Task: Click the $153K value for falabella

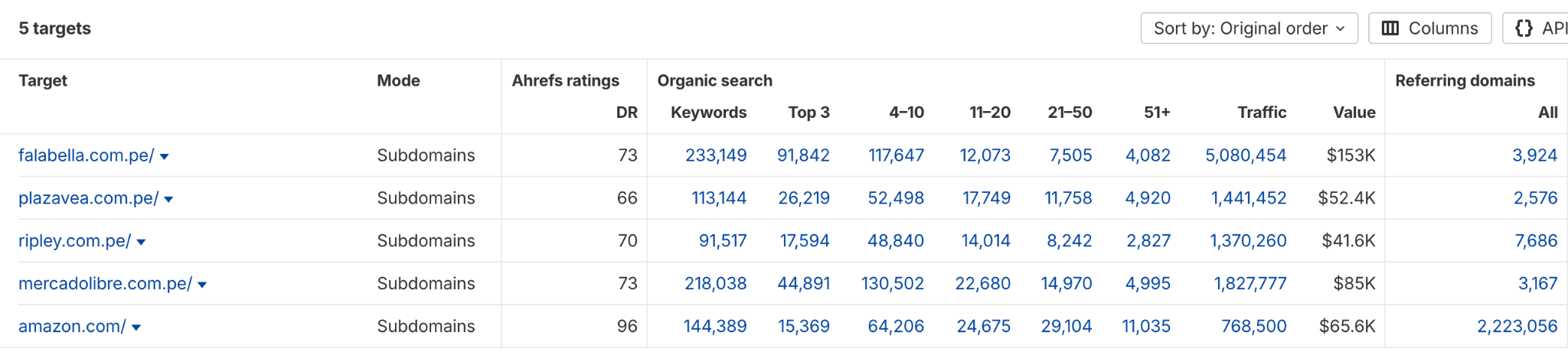Action: click(1351, 155)
